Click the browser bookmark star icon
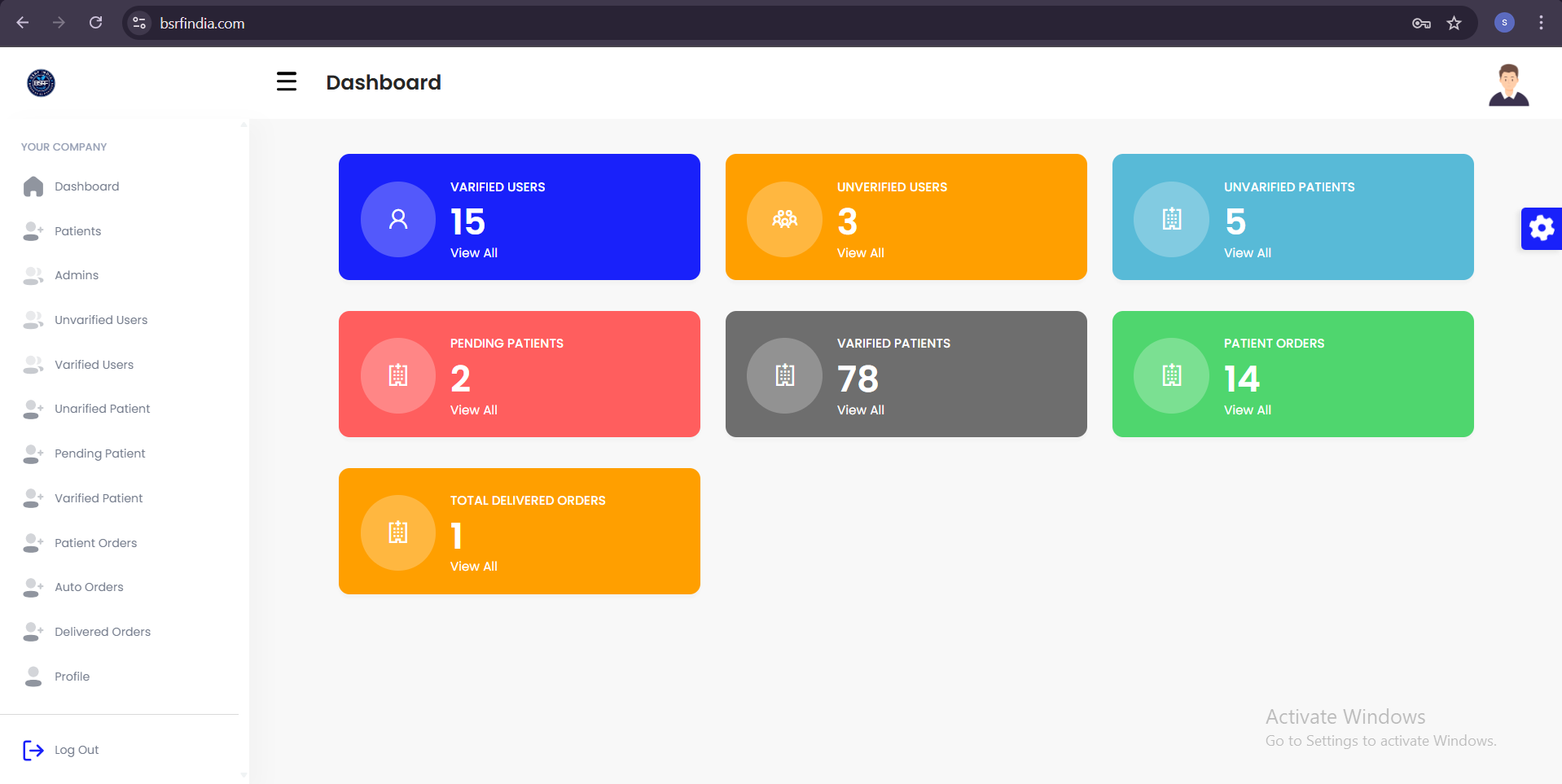 [x=1454, y=23]
